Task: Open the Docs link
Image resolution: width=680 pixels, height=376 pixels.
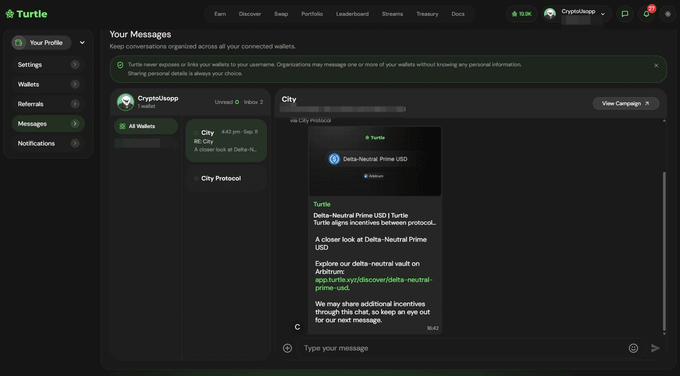Action: coord(458,14)
